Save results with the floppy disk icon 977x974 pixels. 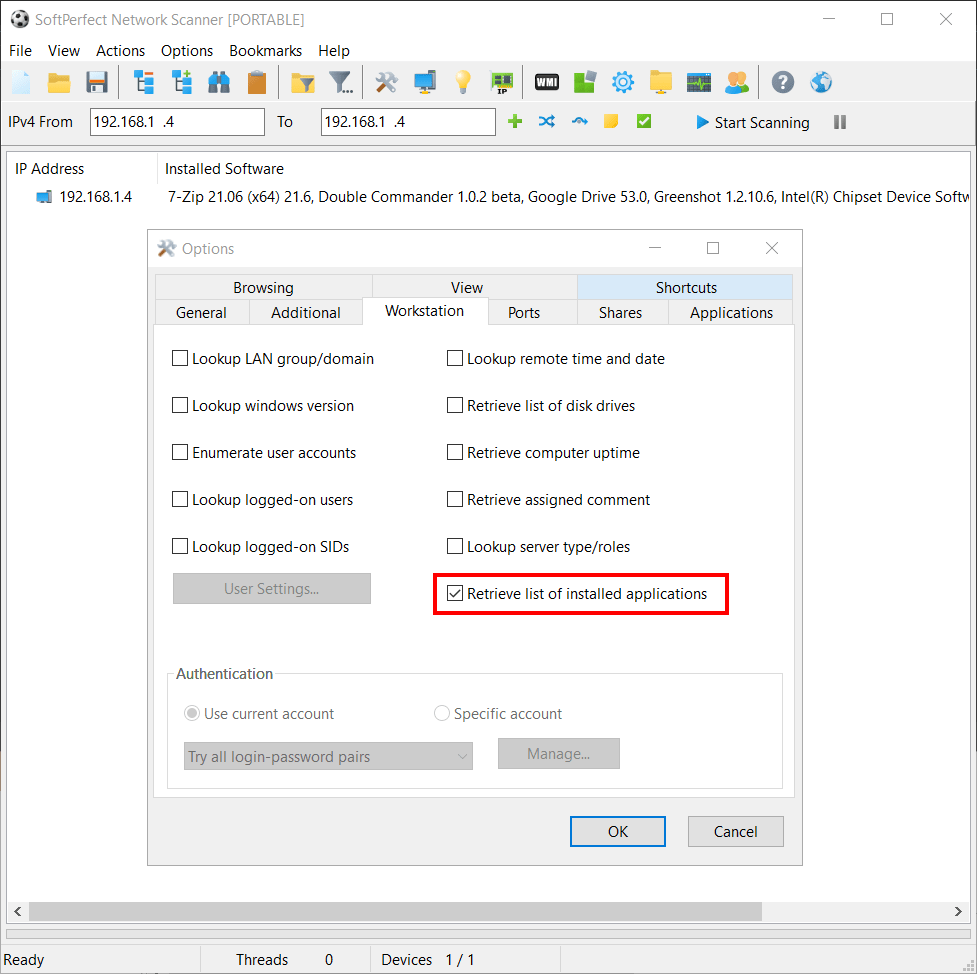97,82
